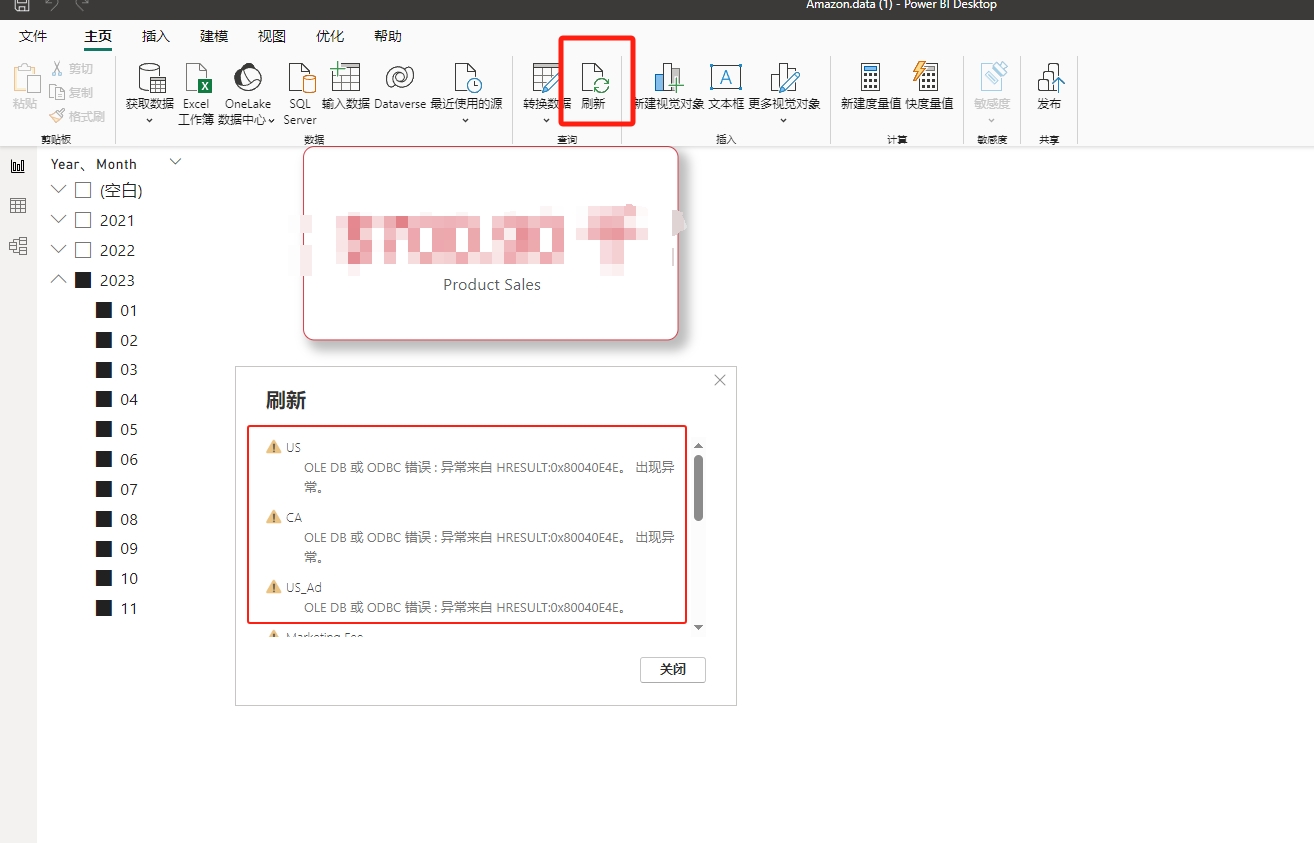Click the refresh error list scrollbar
Screen dimensions: 1314x843
(698, 488)
